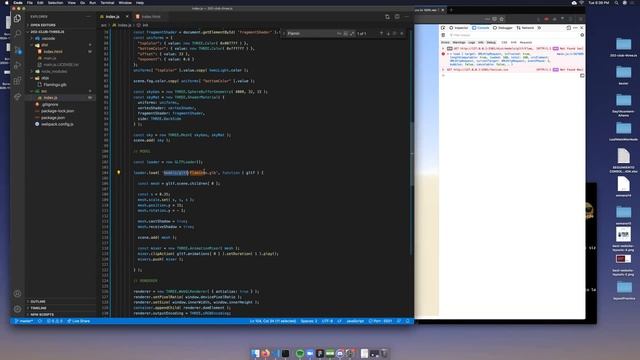
Task: Open the Help menu in the menu bar
Action: coord(140,2)
